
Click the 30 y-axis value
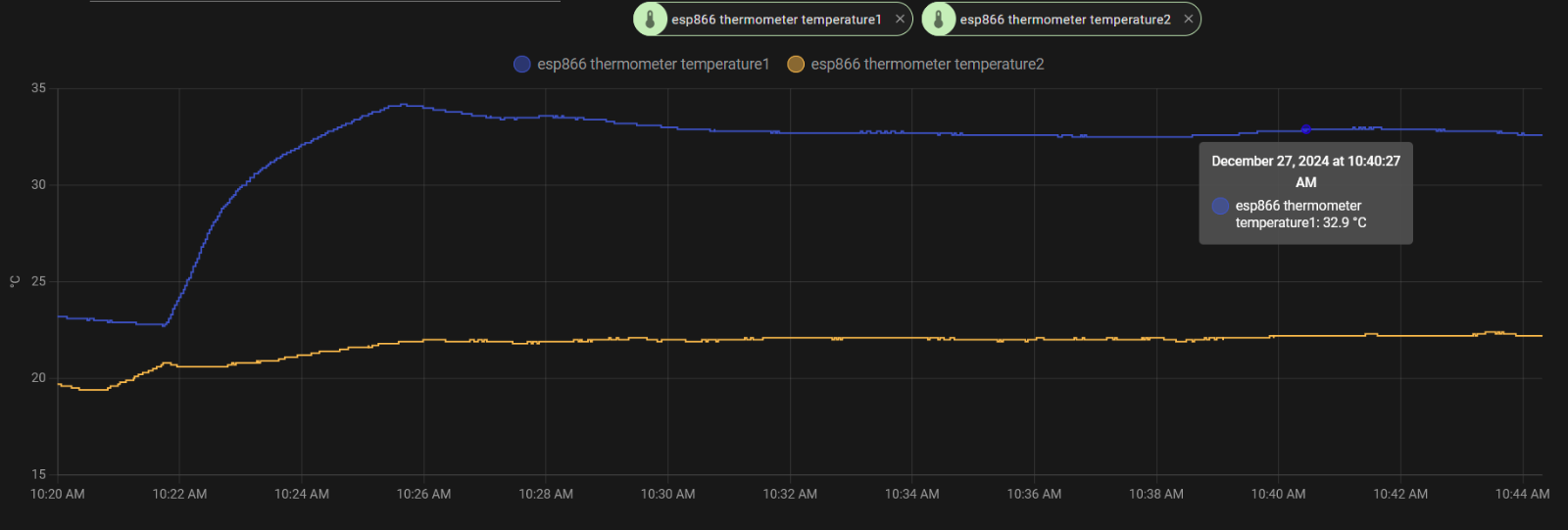click(38, 184)
